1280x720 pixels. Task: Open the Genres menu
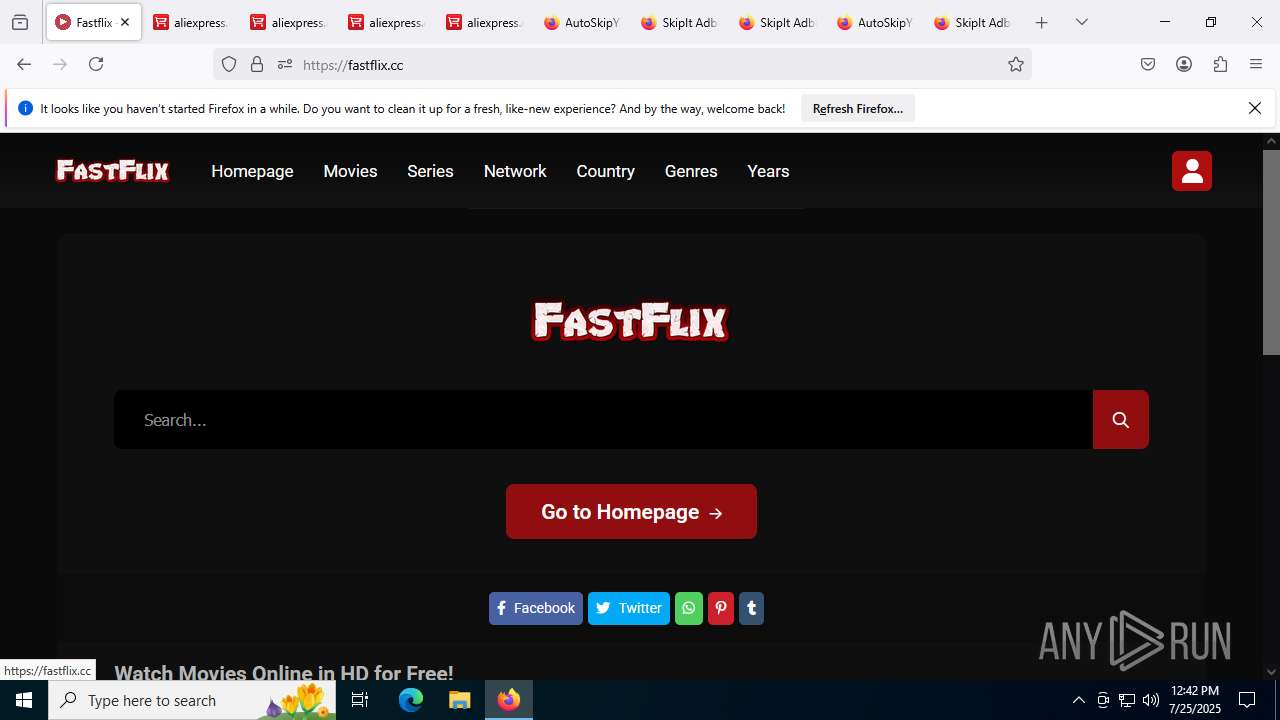coord(691,171)
